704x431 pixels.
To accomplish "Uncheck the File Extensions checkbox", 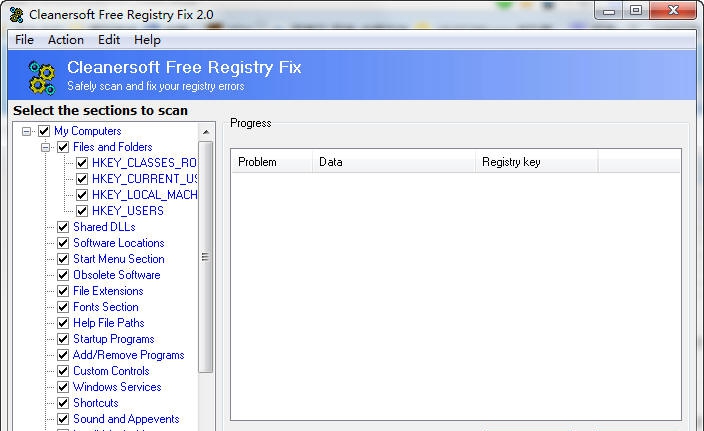I will [x=63, y=291].
